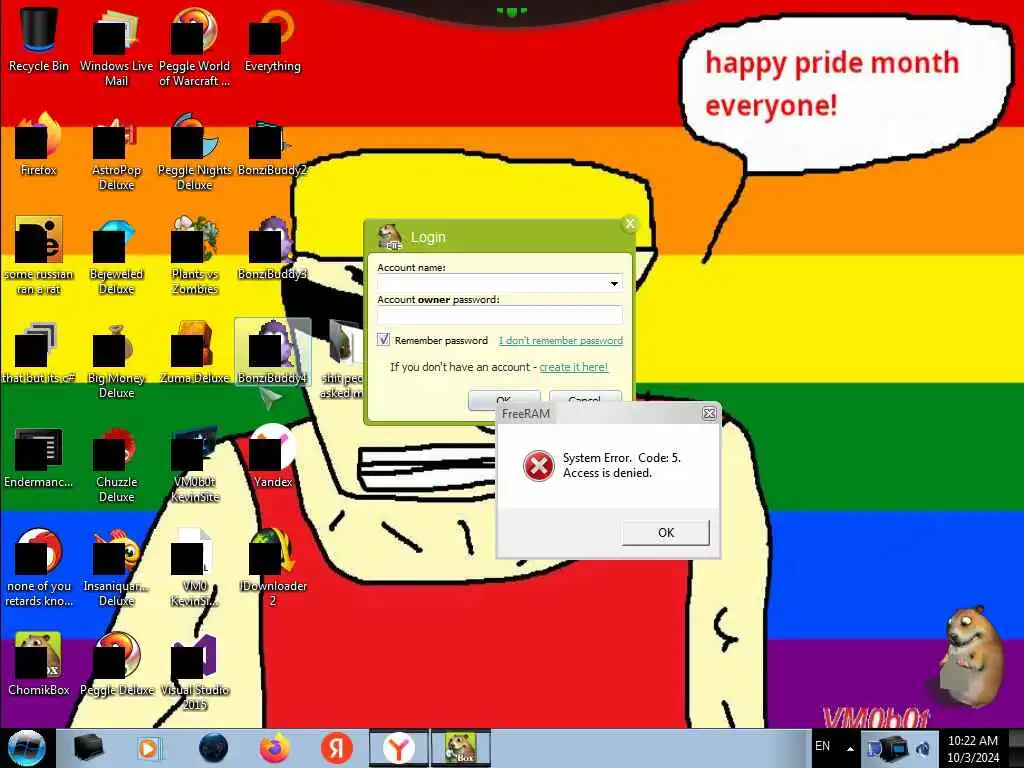
Task: Launch Yandex from the desktop
Action: pos(272,457)
